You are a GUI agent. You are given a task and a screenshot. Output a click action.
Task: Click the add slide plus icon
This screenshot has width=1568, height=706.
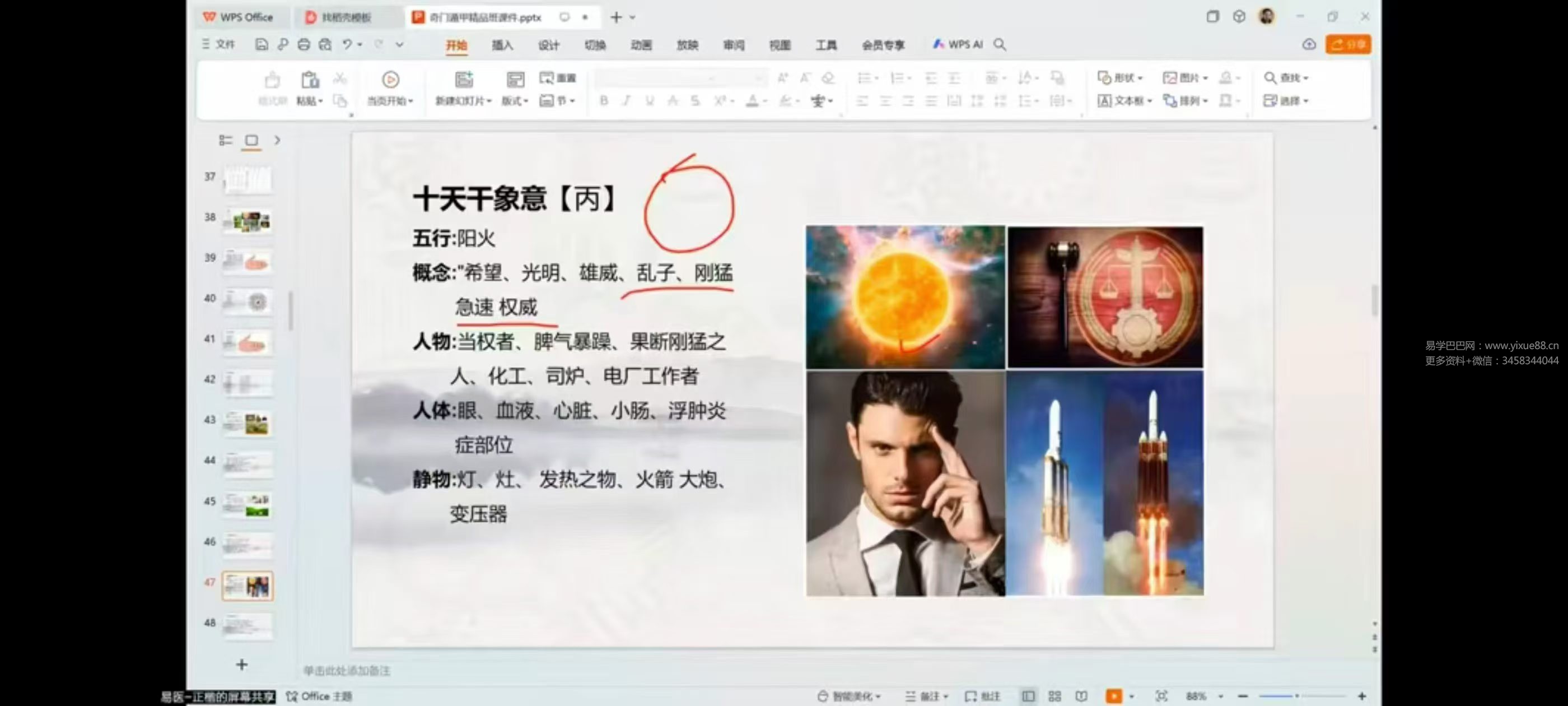tap(242, 665)
